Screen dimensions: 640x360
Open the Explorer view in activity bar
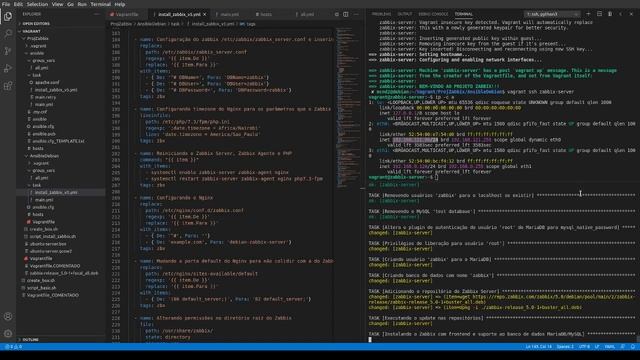pos(8,16)
